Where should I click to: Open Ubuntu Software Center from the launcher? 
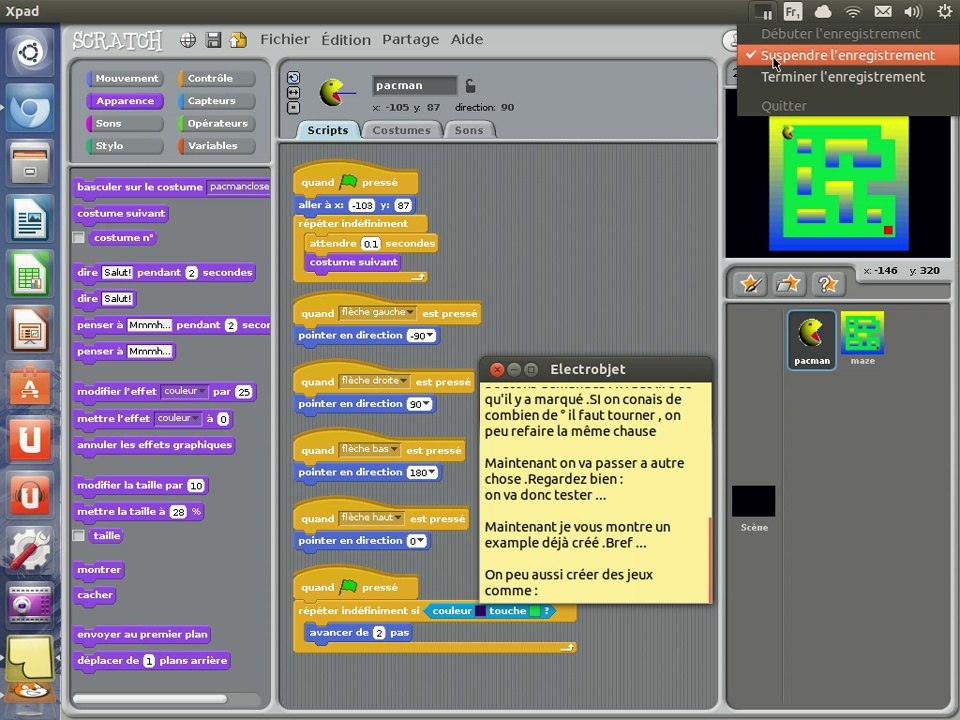pos(29,384)
